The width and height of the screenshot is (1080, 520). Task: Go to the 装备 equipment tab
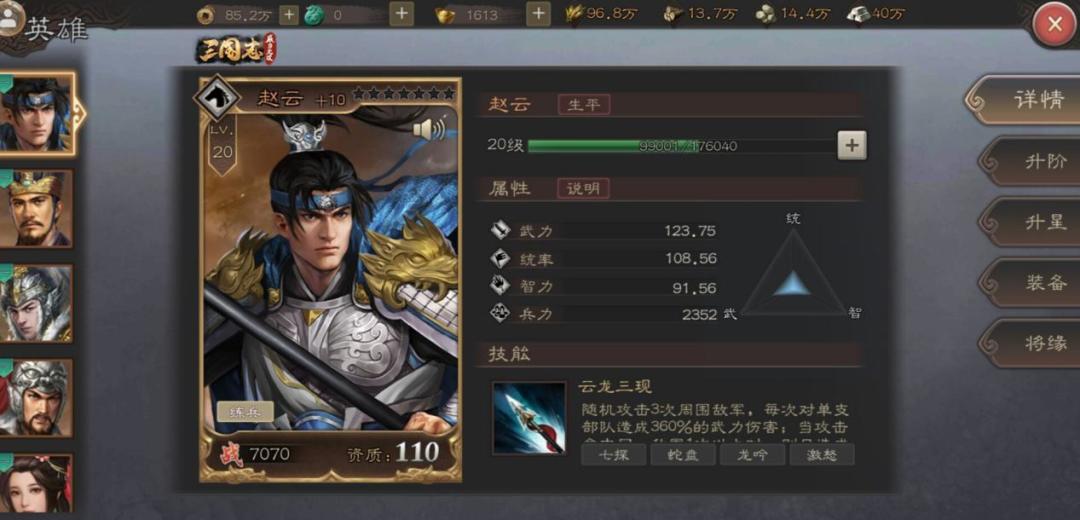(1031, 282)
